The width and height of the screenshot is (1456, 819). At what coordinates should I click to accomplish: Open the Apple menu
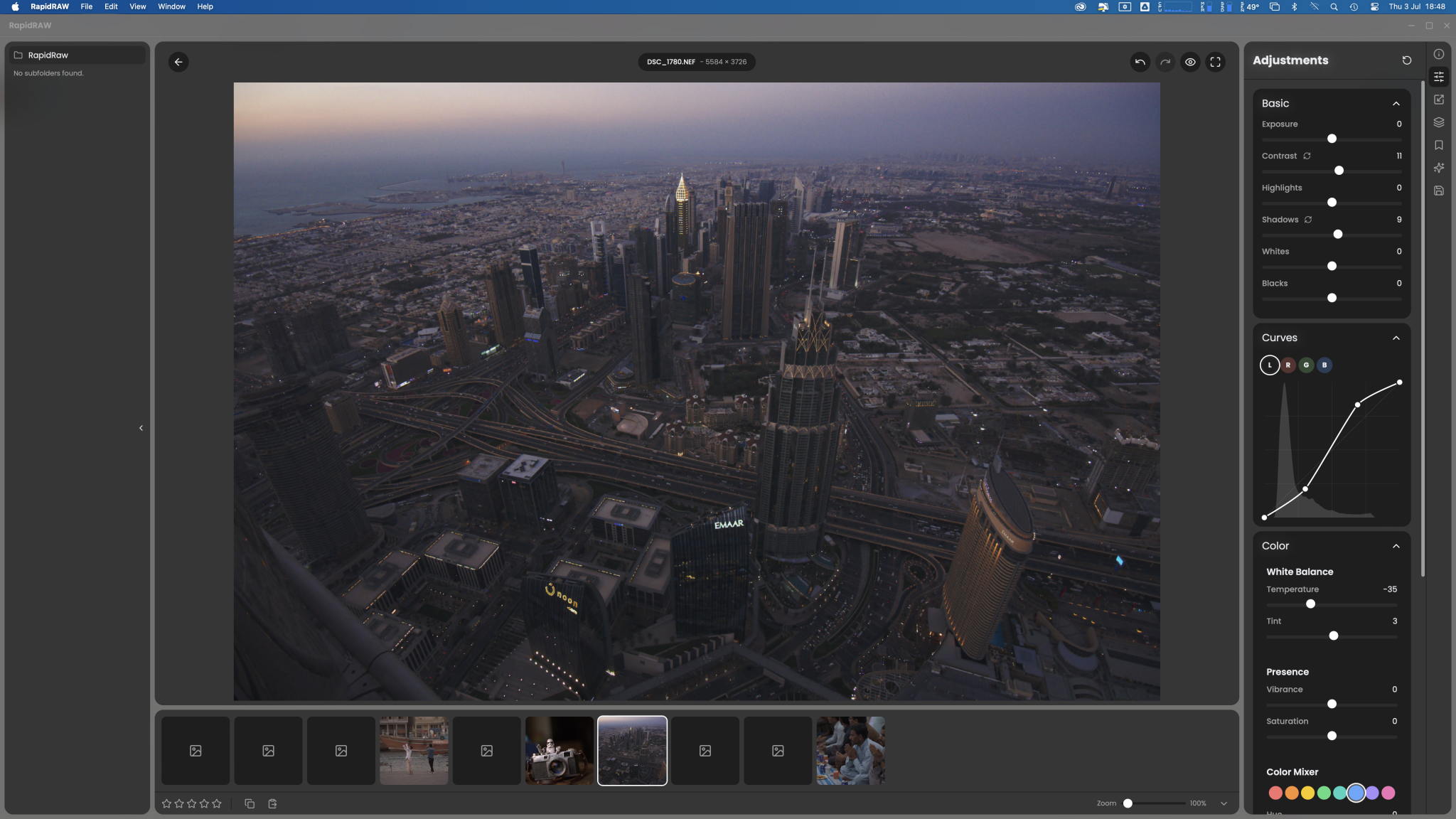point(15,6)
